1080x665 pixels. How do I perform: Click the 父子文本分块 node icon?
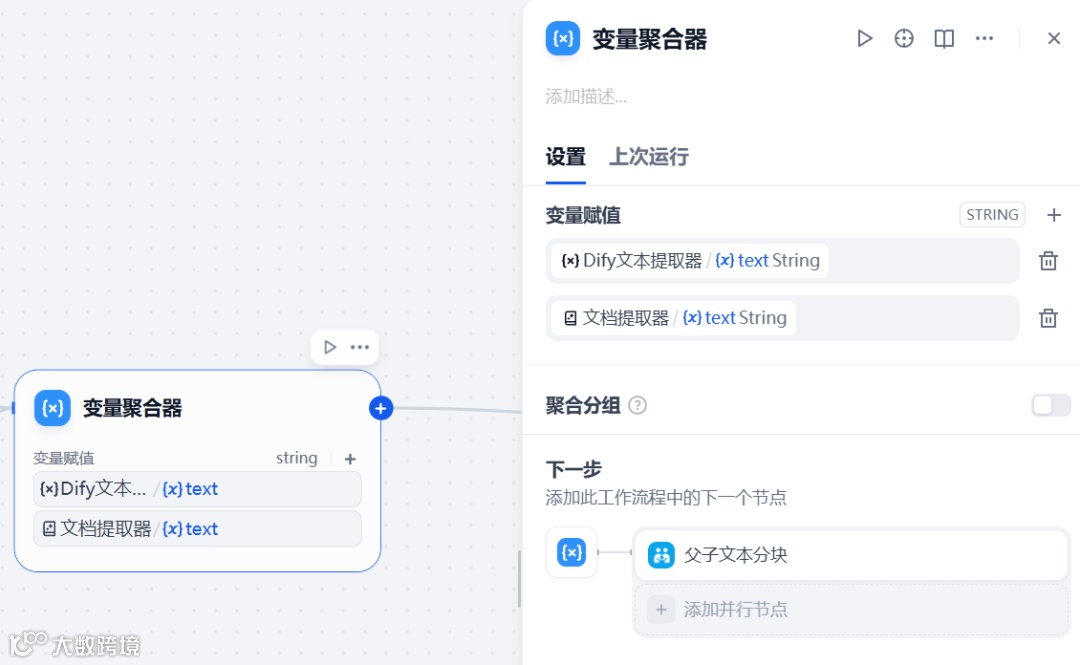click(x=661, y=555)
